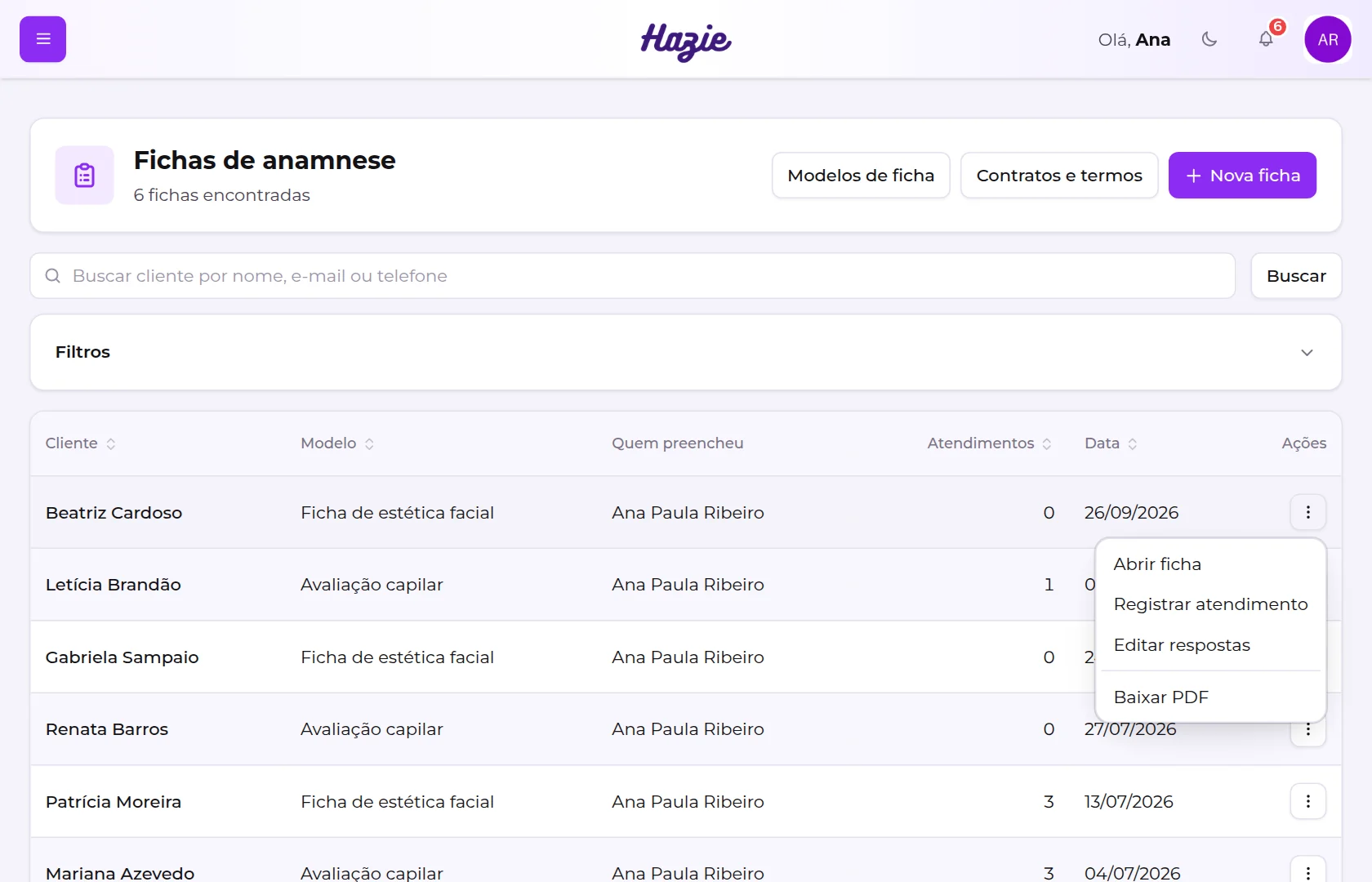1372x882 pixels.
Task: Click the clipboard icon beside Fichas de anamnese
Action: coord(84,175)
